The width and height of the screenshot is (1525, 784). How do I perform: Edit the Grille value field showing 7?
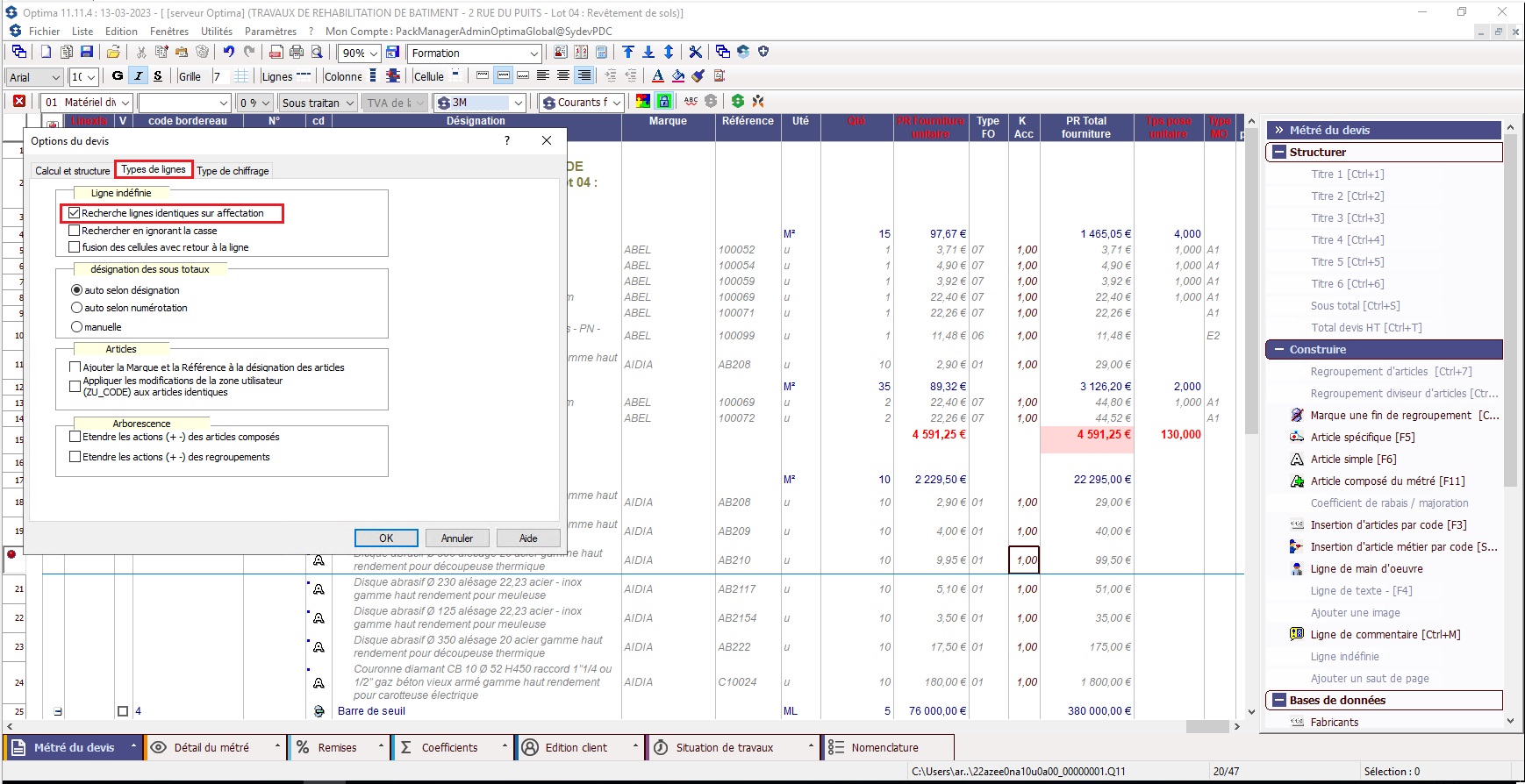pos(219,76)
